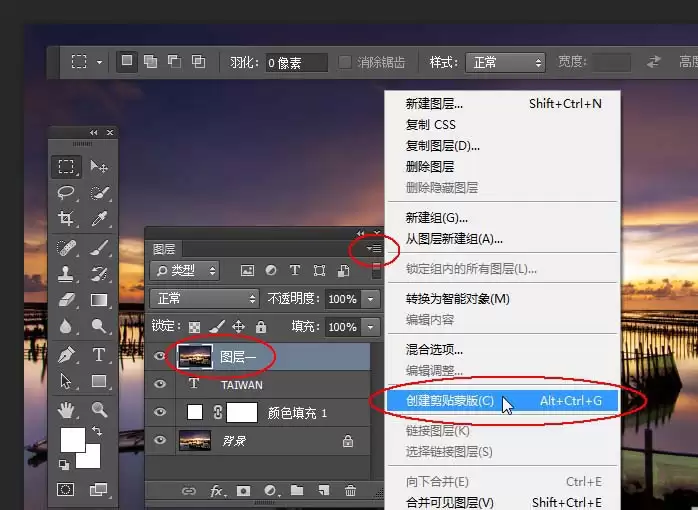Expand the 不透明度 opacity dropdown arrow
The image size is (698, 510).
pyautogui.click(x=370, y=299)
